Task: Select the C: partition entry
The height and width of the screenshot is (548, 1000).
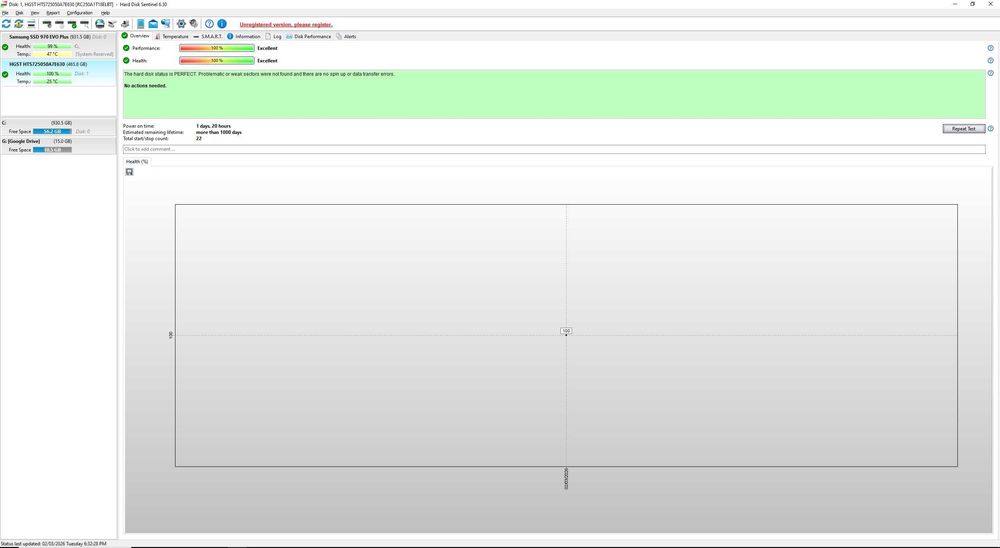Action: pyautogui.click(x=58, y=126)
